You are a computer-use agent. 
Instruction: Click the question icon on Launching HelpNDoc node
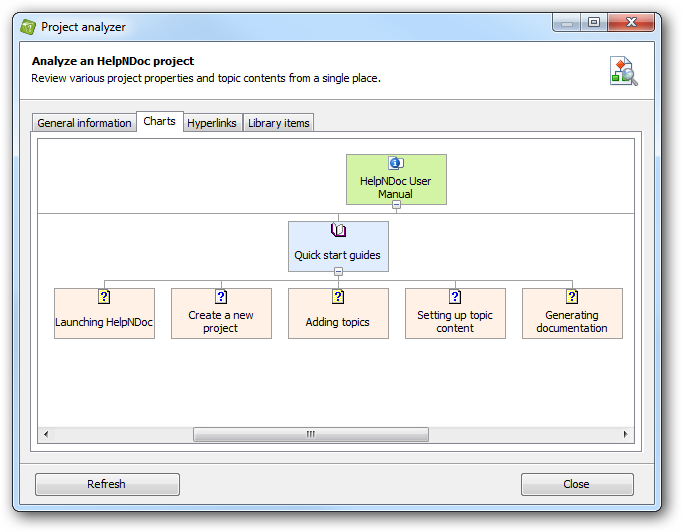click(104, 297)
